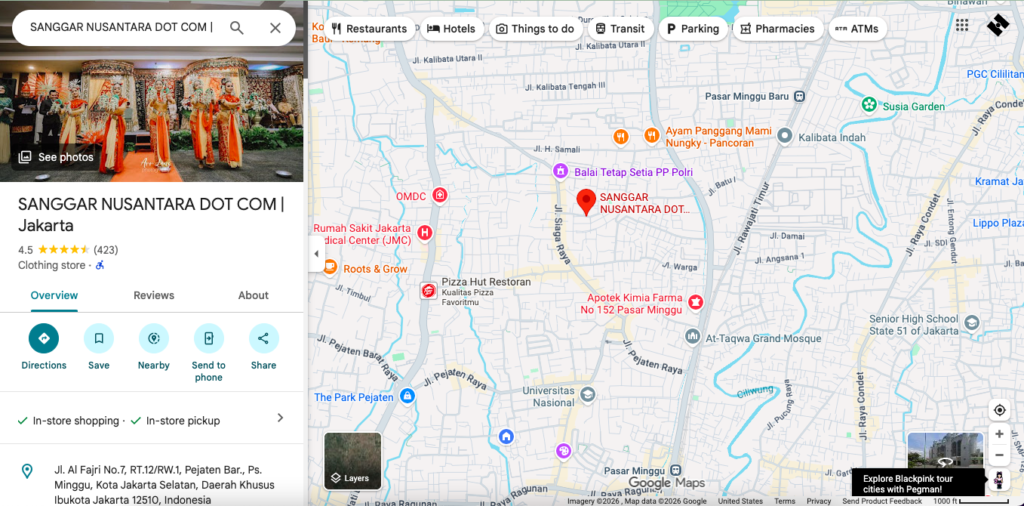
Task: Clear the search with the X icon
Action: tap(275, 28)
